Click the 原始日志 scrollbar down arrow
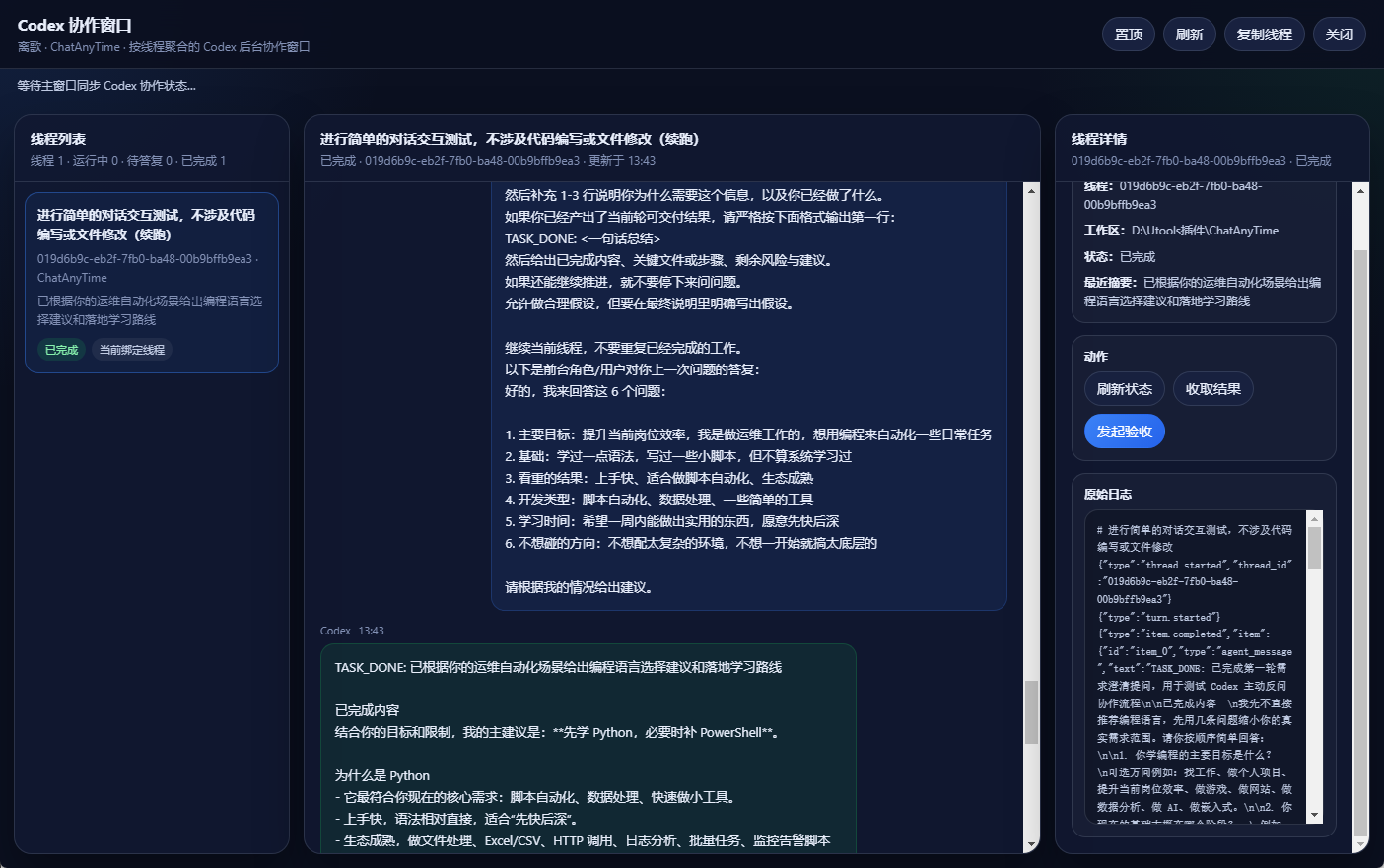Viewport: 1384px width, 868px height. point(1314,815)
